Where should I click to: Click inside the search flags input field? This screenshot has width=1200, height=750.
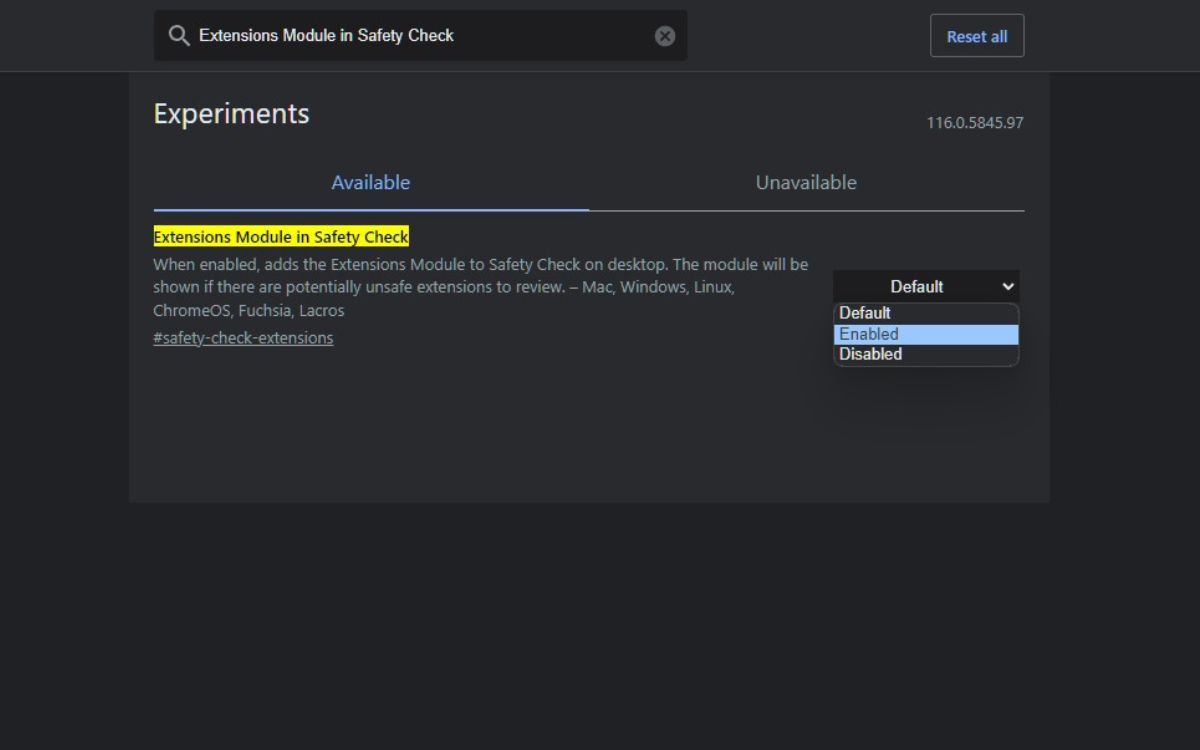pyautogui.click(x=420, y=35)
